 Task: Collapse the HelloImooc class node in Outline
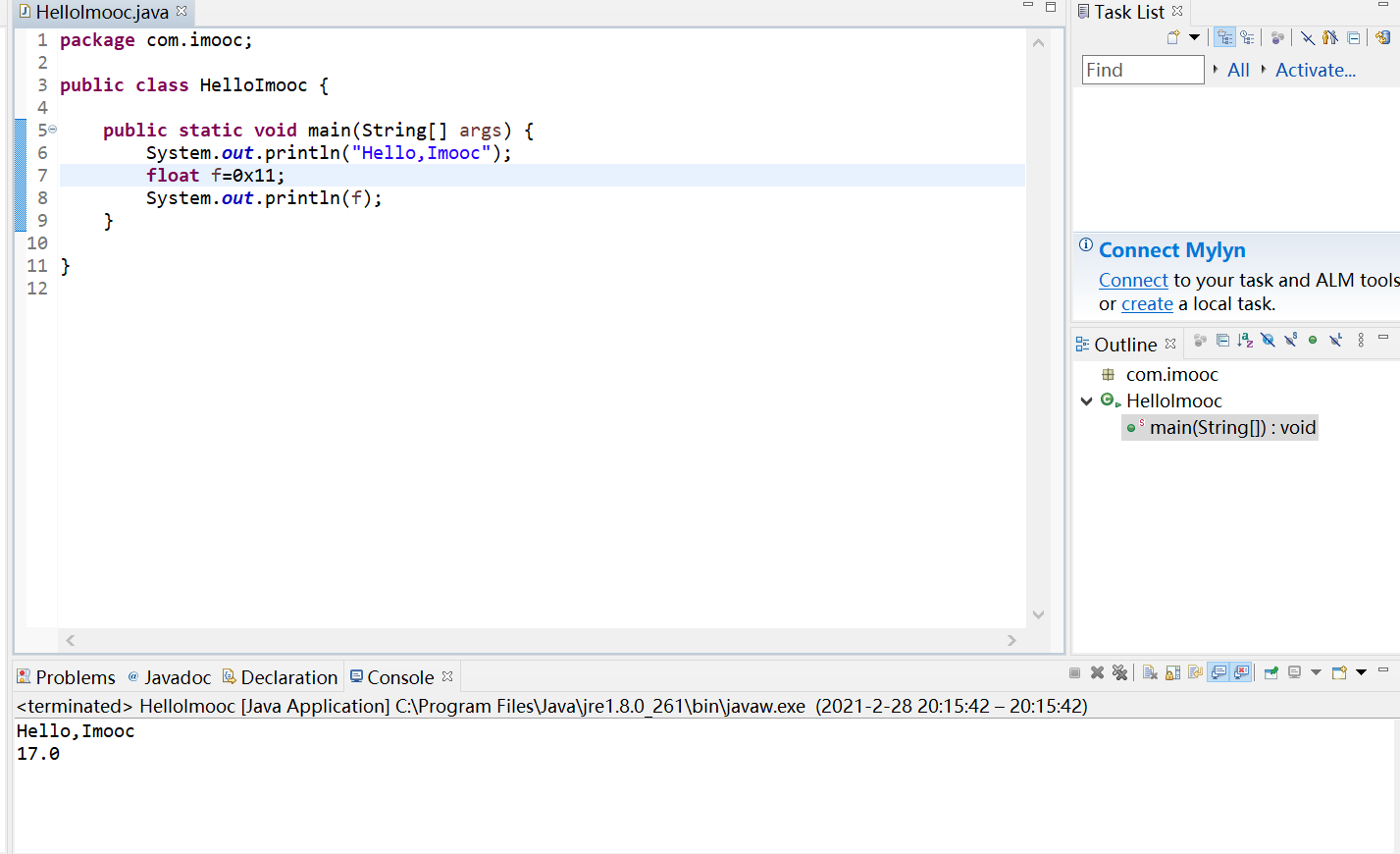[x=1086, y=400]
